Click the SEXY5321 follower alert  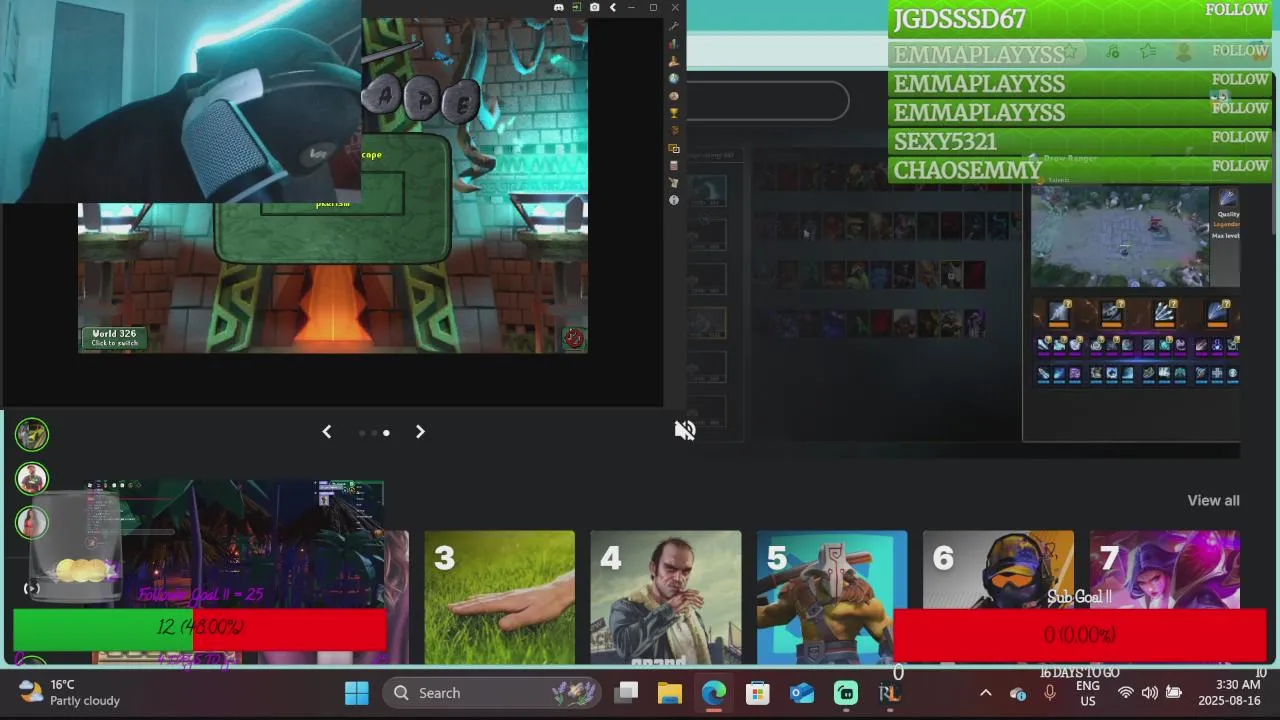tap(1080, 141)
